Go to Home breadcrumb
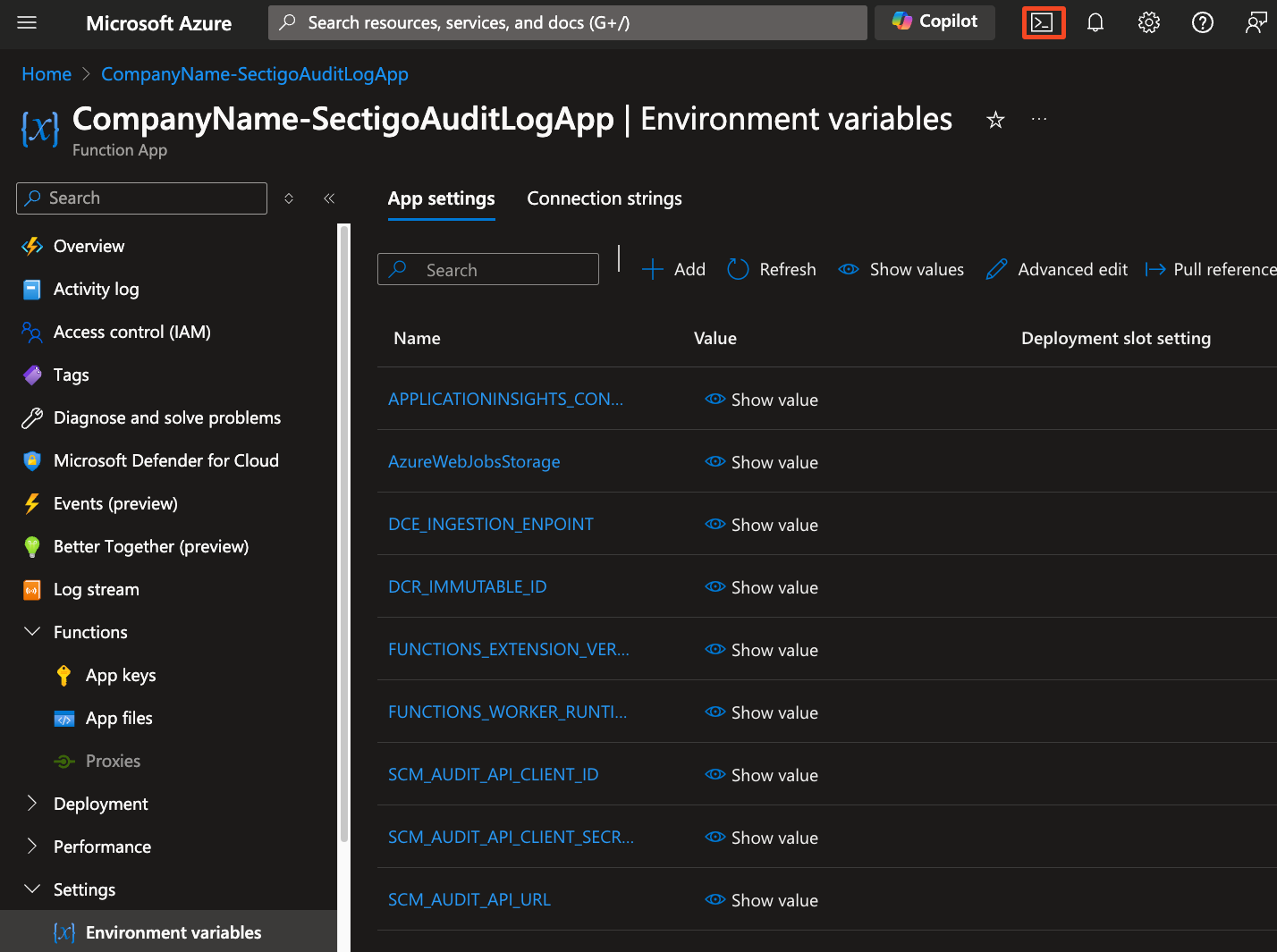Viewport: 1277px width, 952px height. pos(47,74)
